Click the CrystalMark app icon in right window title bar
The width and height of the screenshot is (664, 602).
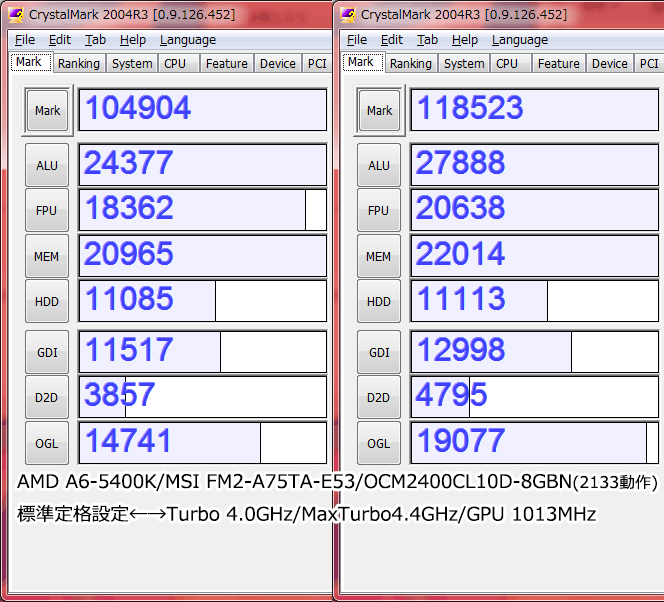click(x=349, y=15)
